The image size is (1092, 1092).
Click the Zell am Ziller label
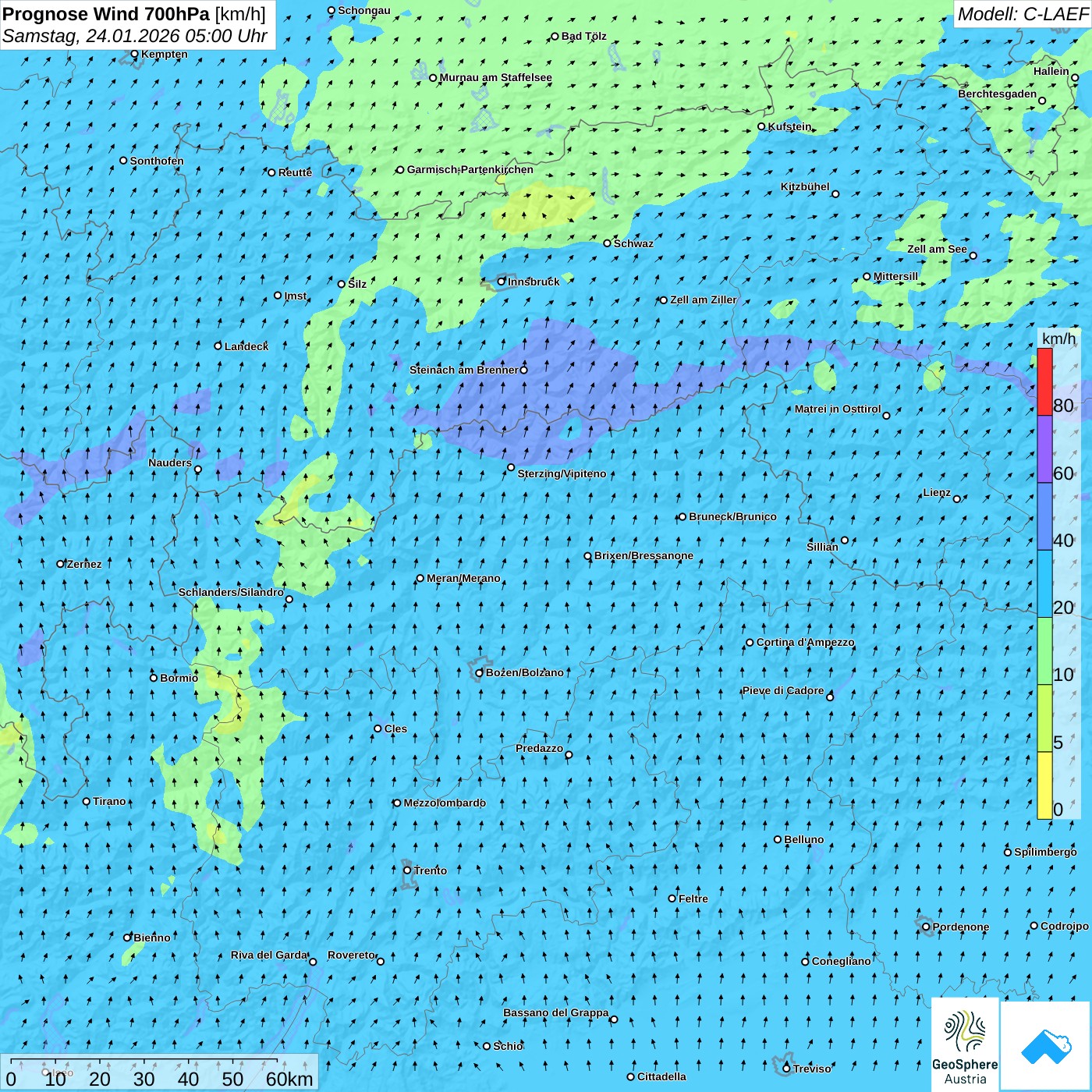pyautogui.click(x=703, y=300)
